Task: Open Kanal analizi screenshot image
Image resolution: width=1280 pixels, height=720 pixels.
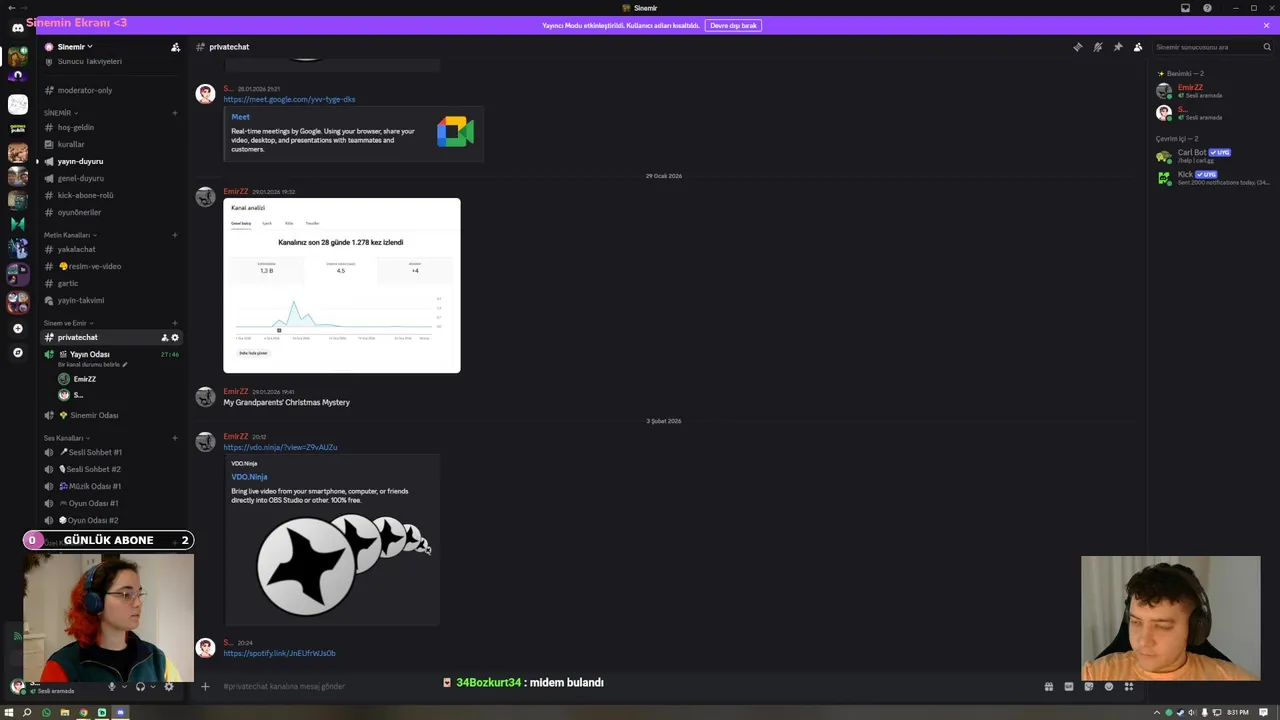Action: point(342,285)
